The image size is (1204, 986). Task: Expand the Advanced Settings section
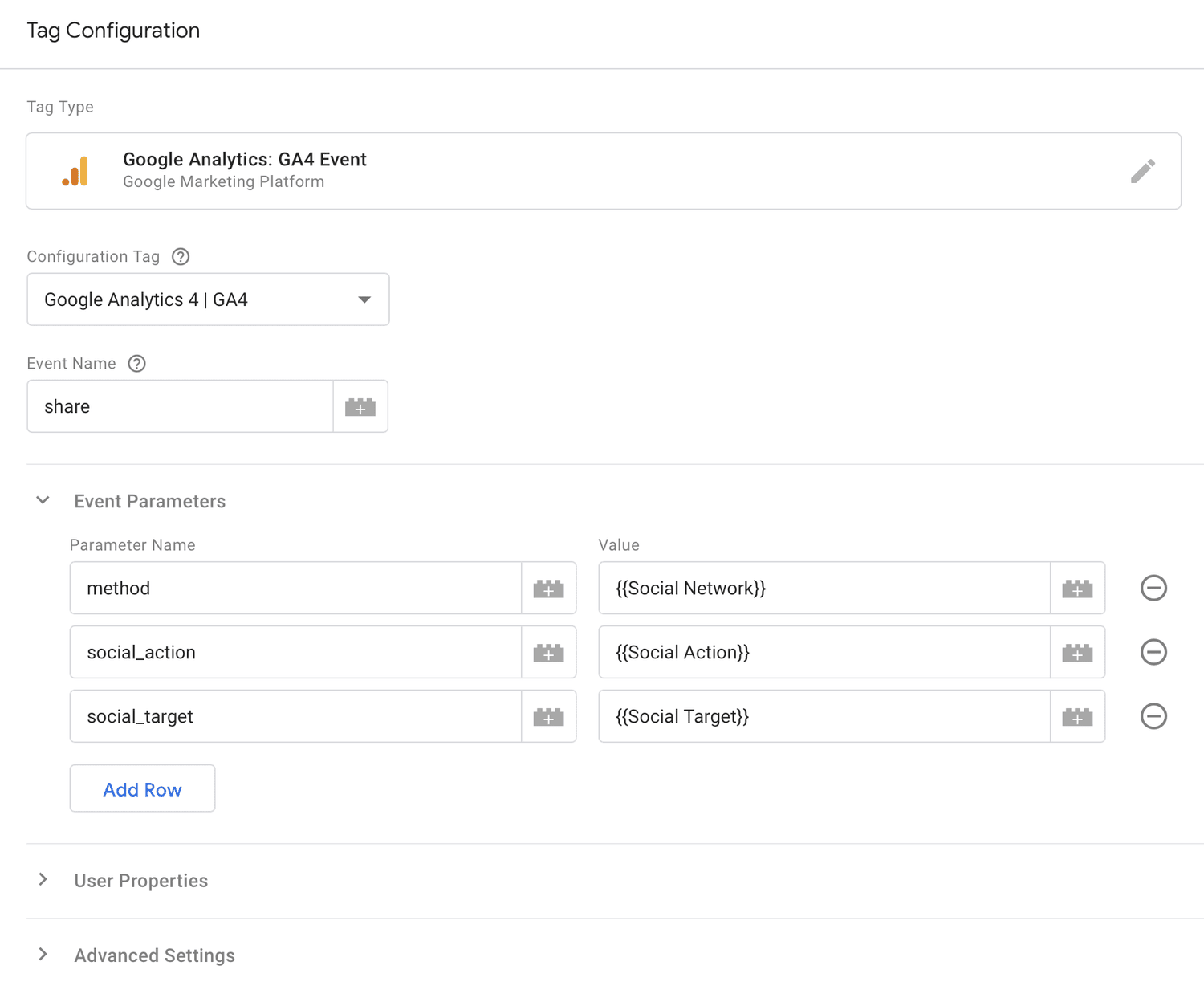[43, 955]
